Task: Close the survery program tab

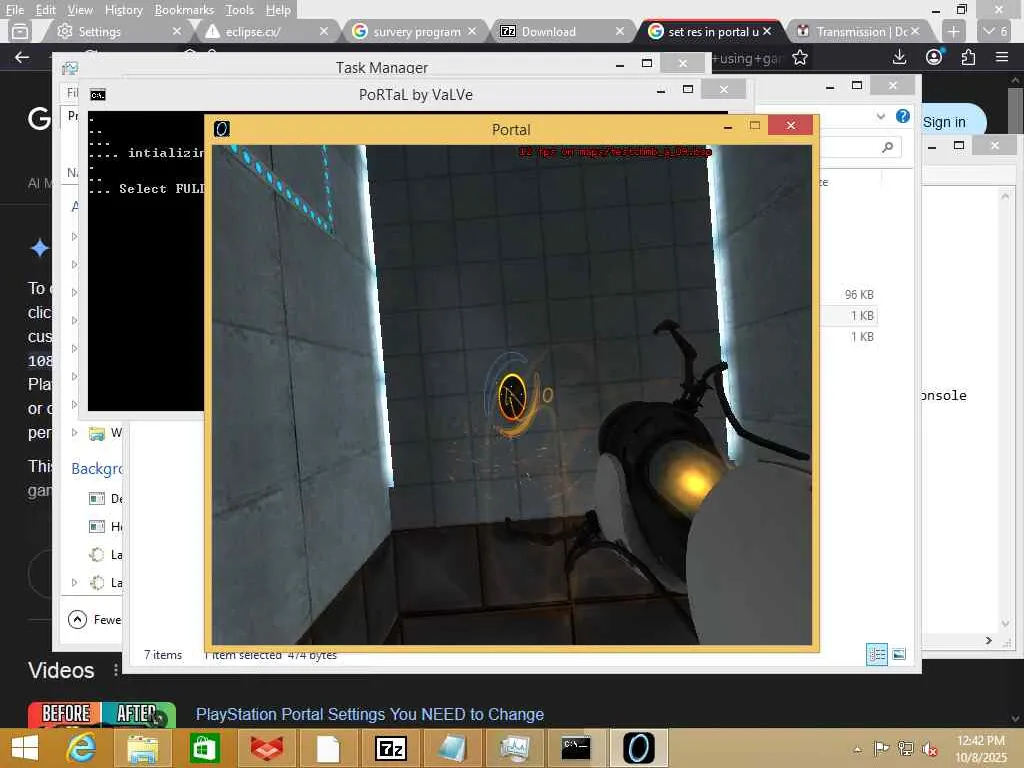Action: coord(472,31)
